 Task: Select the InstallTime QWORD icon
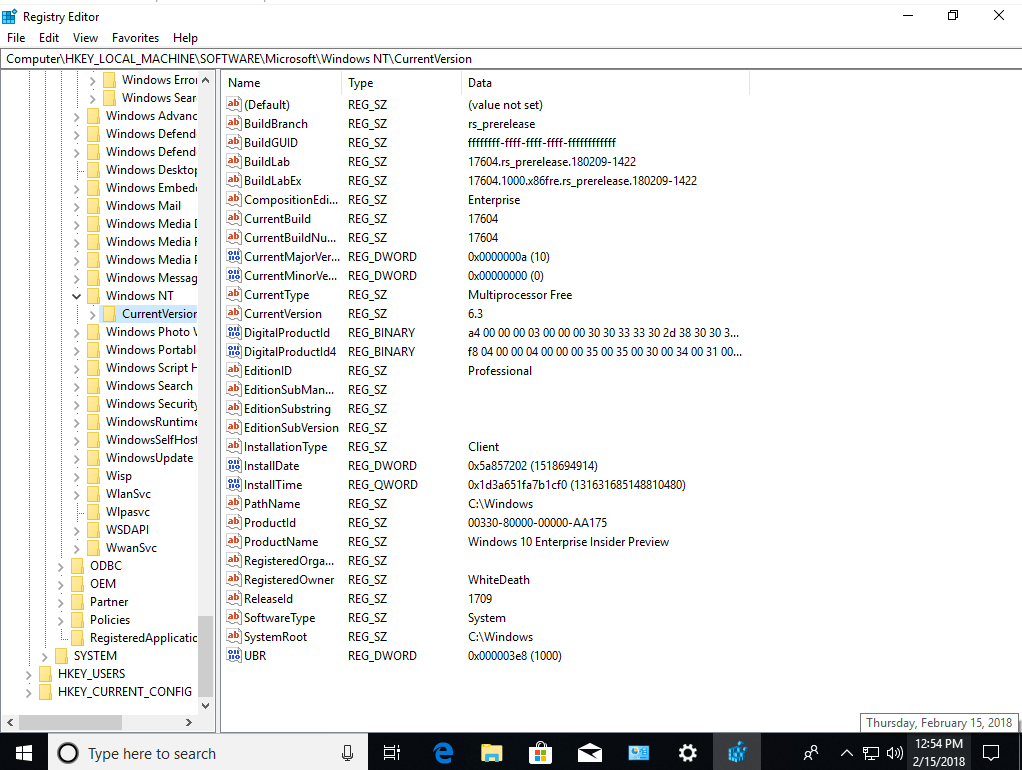pyautogui.click(x=233, y=484)
